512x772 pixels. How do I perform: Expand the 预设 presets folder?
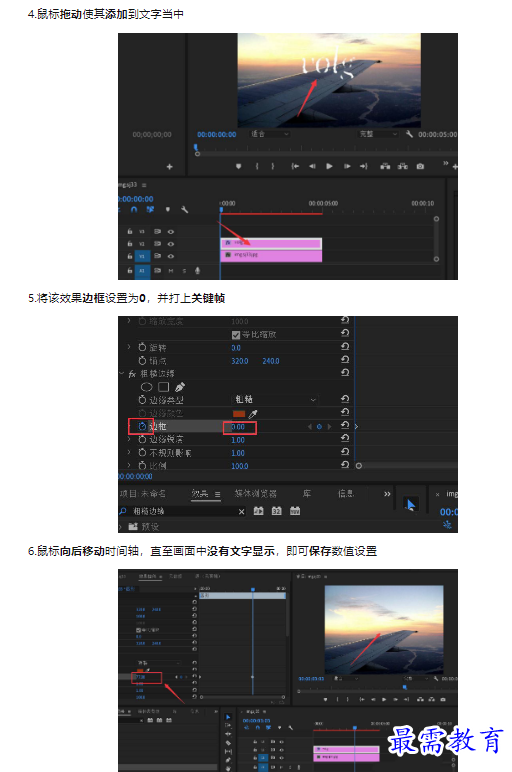(121, 527)
